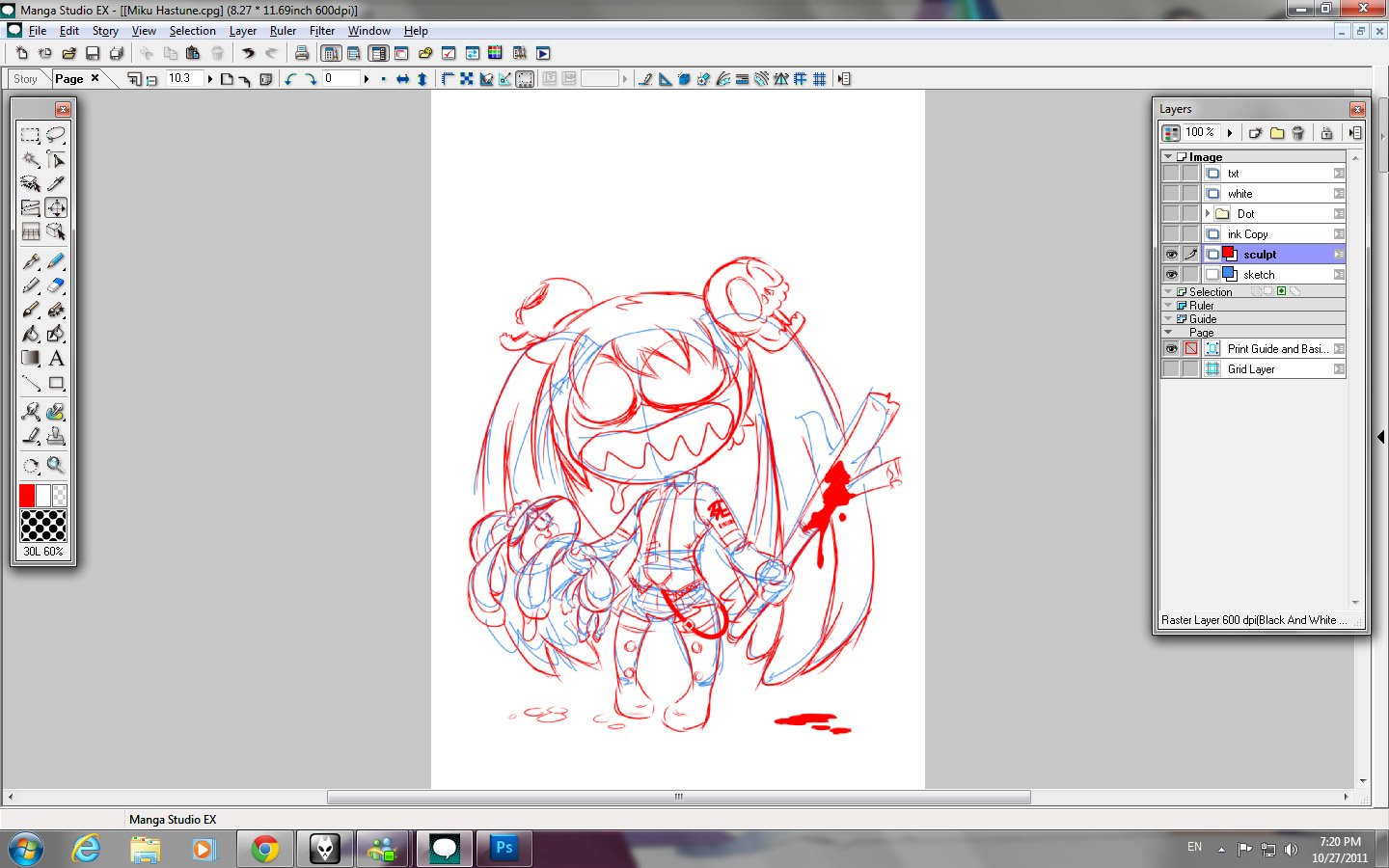Collapse the Image layer group
The height and width of the screenshot is (868, 1389).
[1168, 156]
